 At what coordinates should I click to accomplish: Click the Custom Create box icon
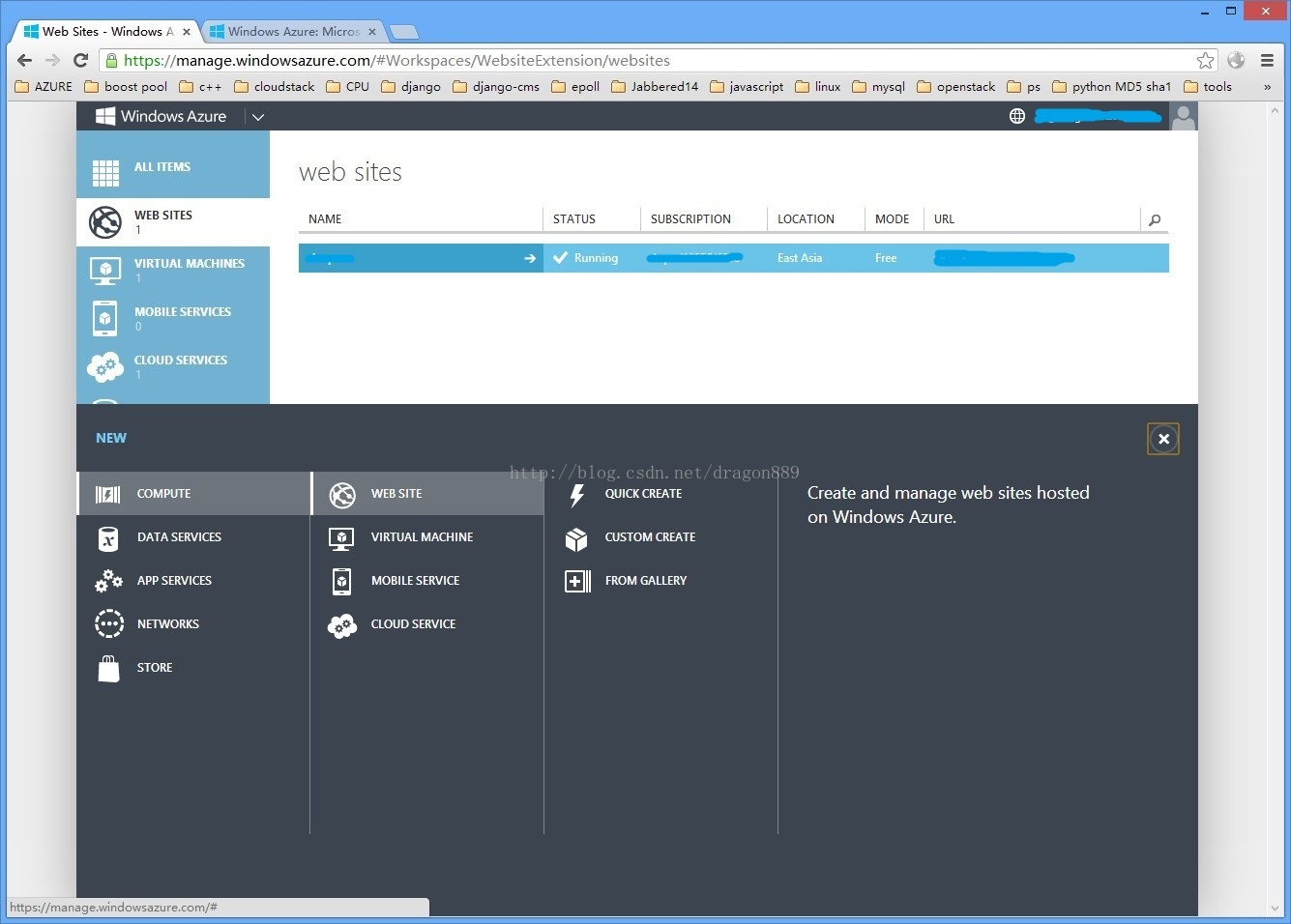coord(576,538)
